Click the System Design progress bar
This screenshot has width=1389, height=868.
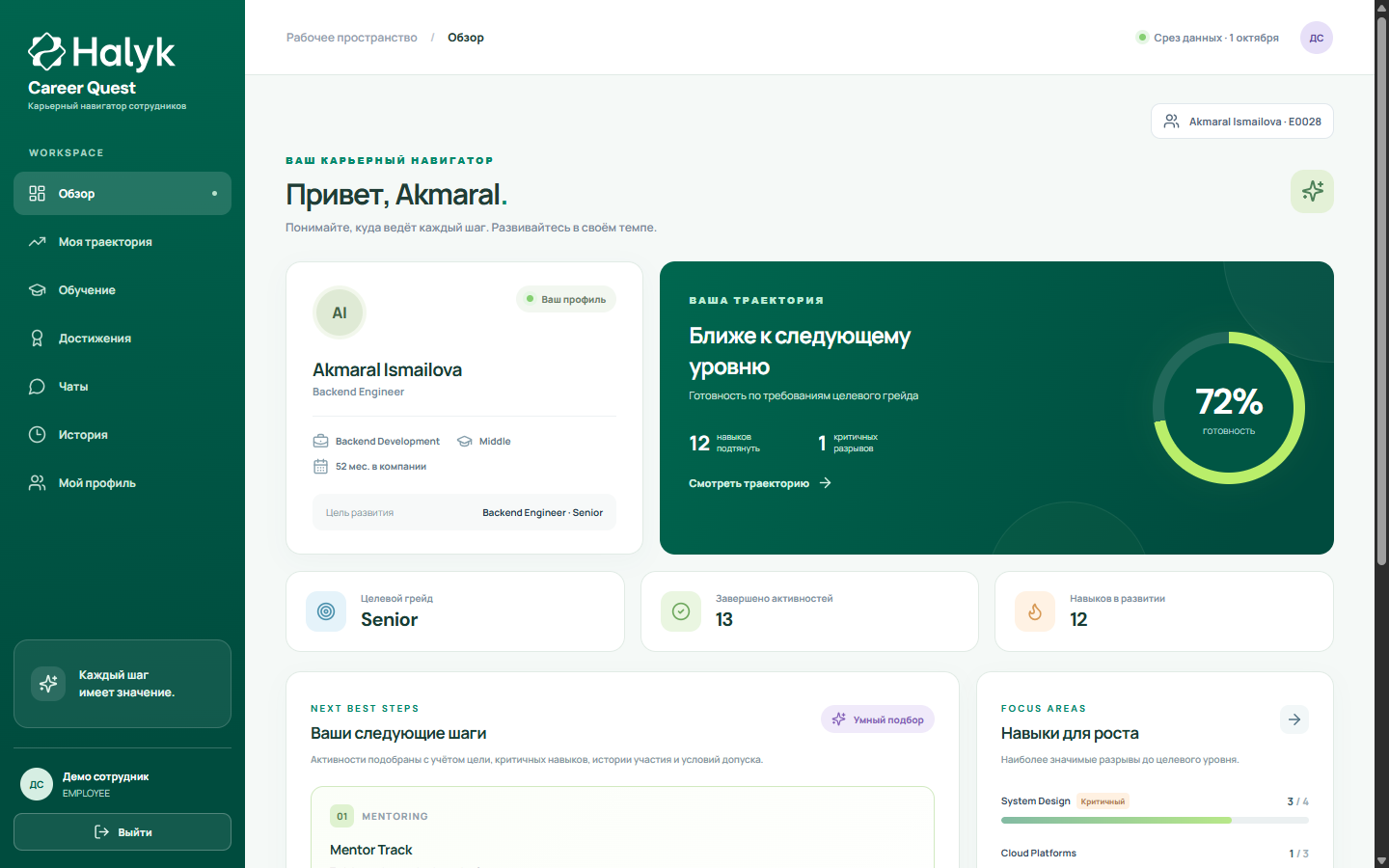coord(1155,821)
